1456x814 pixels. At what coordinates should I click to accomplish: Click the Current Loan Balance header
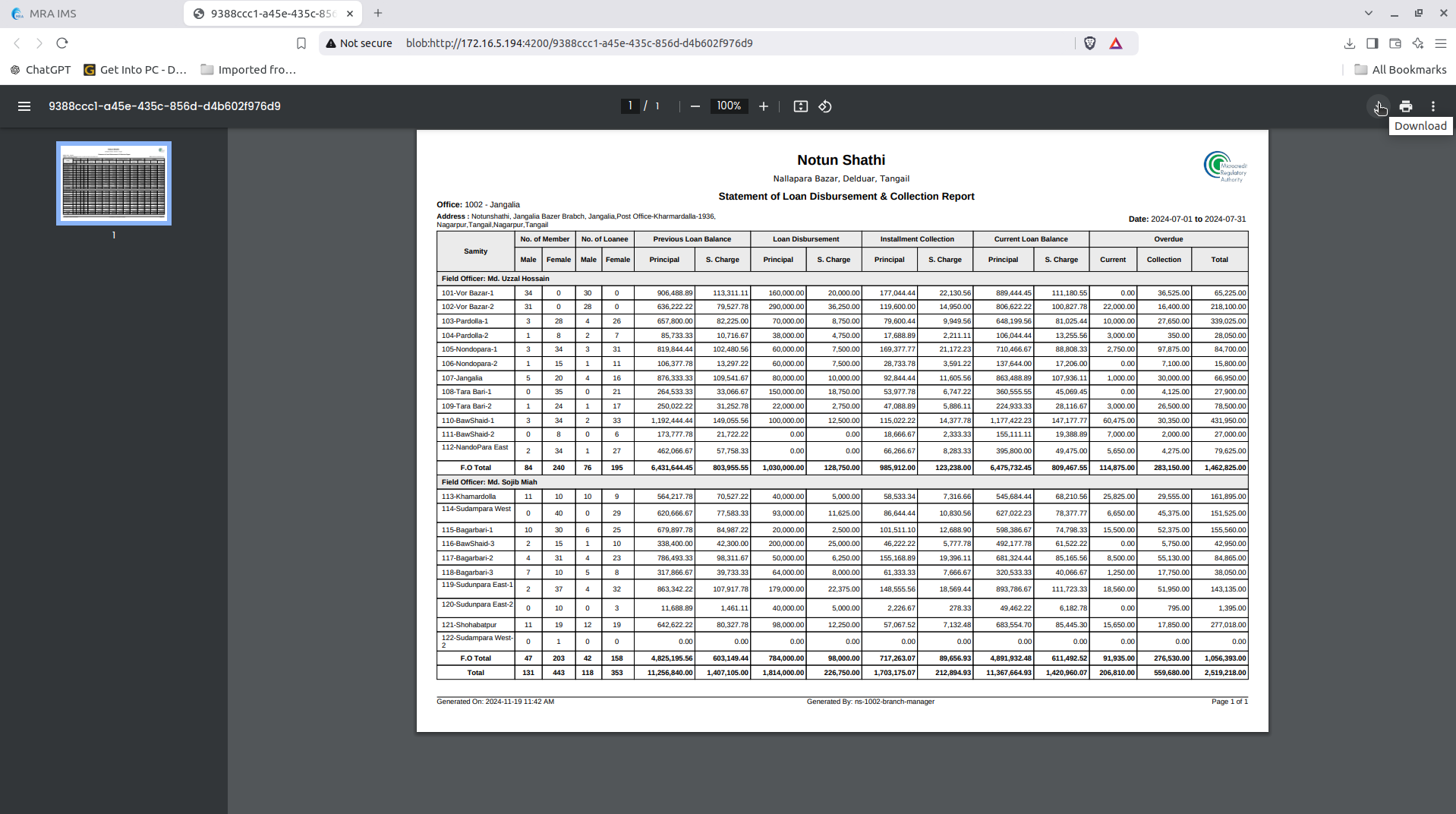(x=1031, y=239)
